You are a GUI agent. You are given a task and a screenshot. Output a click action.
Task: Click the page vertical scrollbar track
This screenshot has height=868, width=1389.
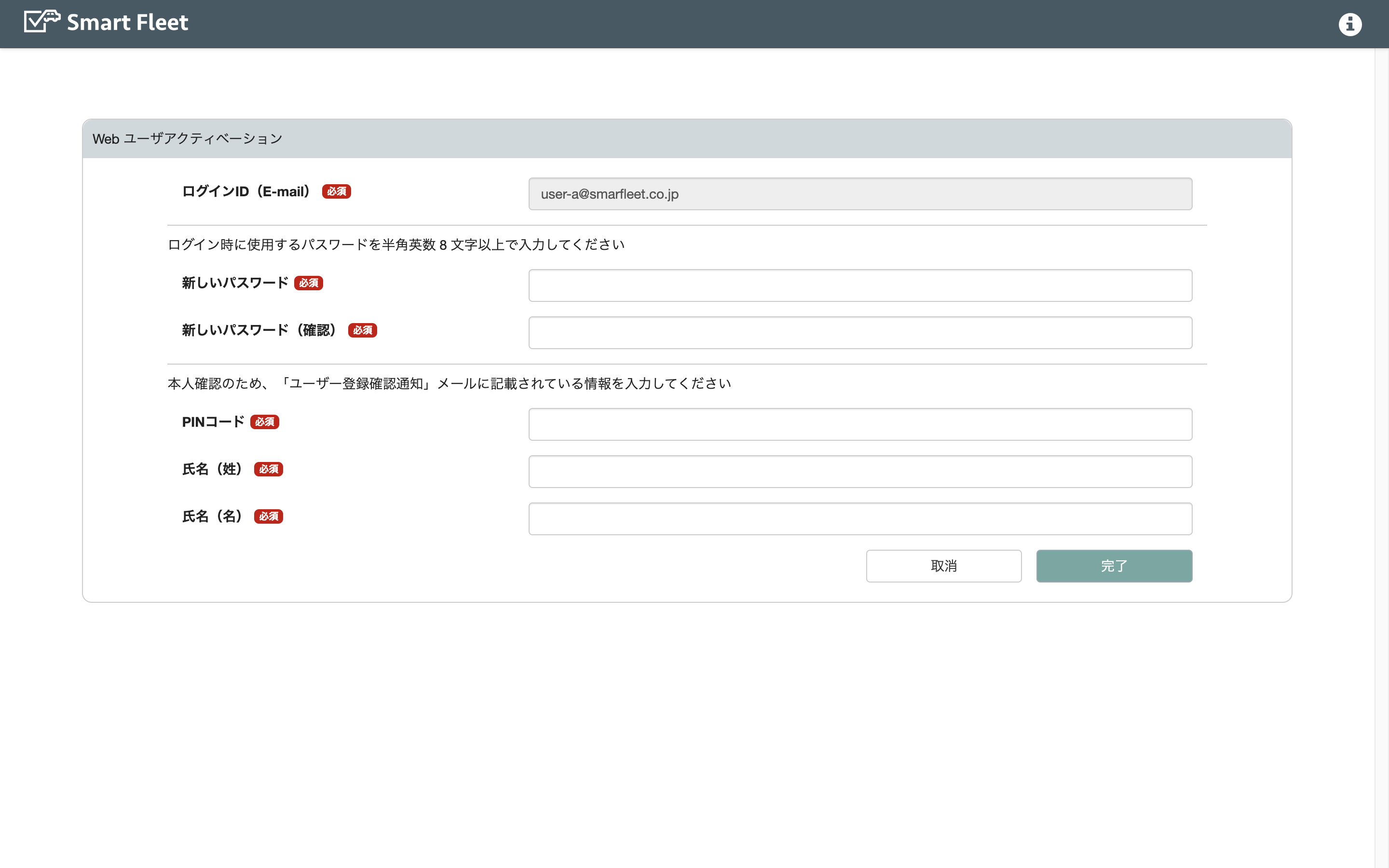coord(1382,458)
